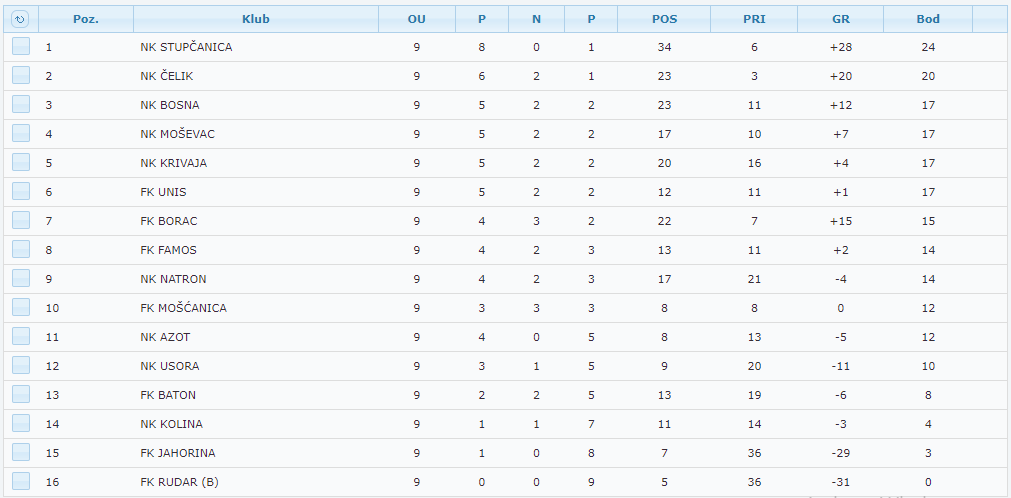Screen dimensions: 1011x498
Task: Mark the FK RUDAR (B) row checkbox
Action: pyautogui.click(x=21, y=482)
